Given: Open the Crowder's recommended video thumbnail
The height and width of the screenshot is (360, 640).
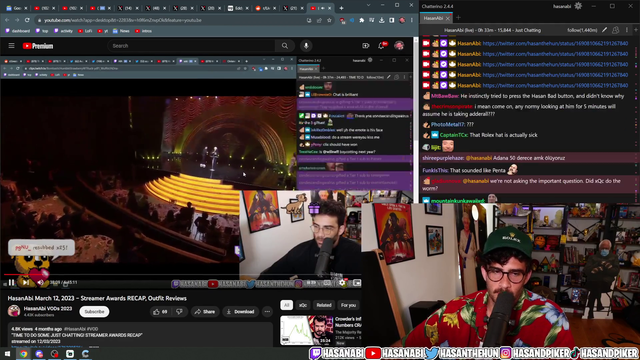Looking at the screenshot, I should tap(306, 330).
